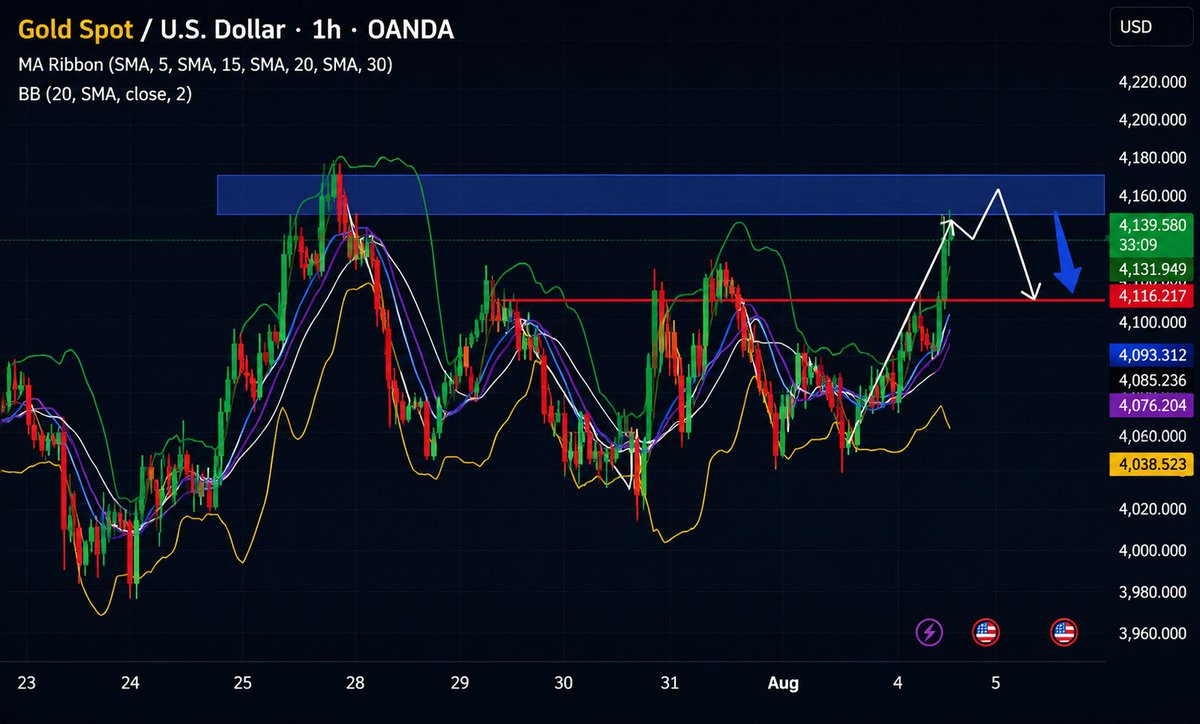Open the USD currency selector
1200x724 pixels.
[1153, 27]
